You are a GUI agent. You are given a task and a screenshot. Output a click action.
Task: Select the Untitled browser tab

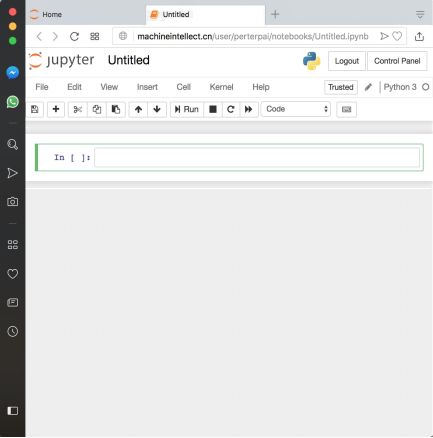[x=205, y=14]
